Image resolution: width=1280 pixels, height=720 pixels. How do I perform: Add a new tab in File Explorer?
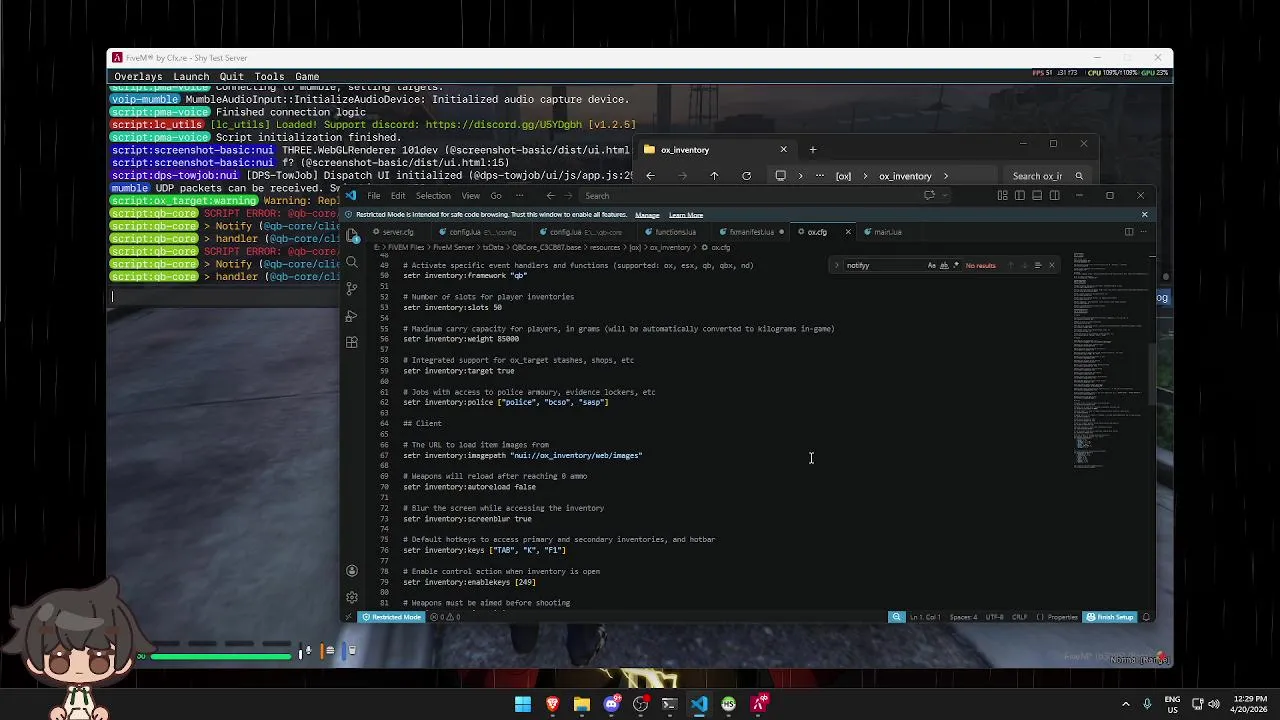pos(813,150)
